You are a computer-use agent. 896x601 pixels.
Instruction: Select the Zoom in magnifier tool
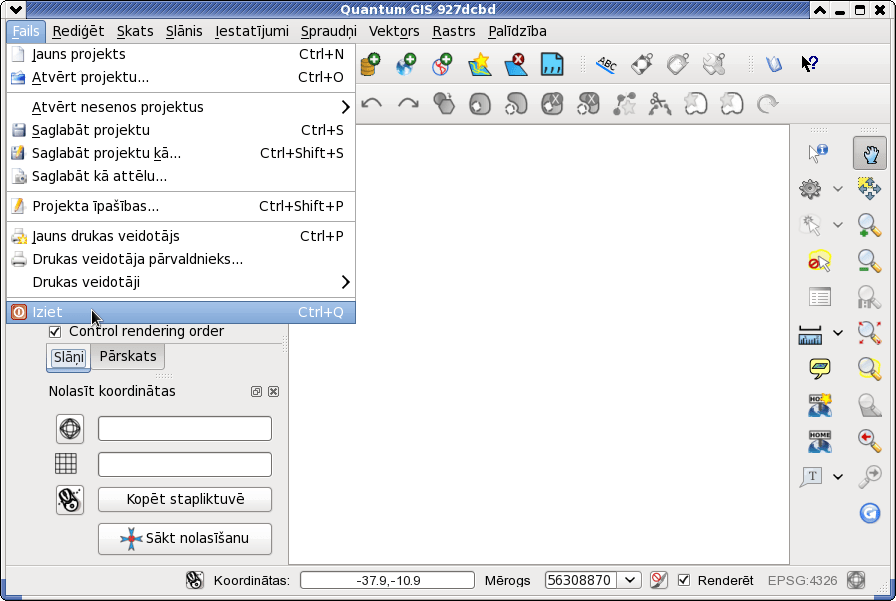pyautogui.click(x=869, y=225)
